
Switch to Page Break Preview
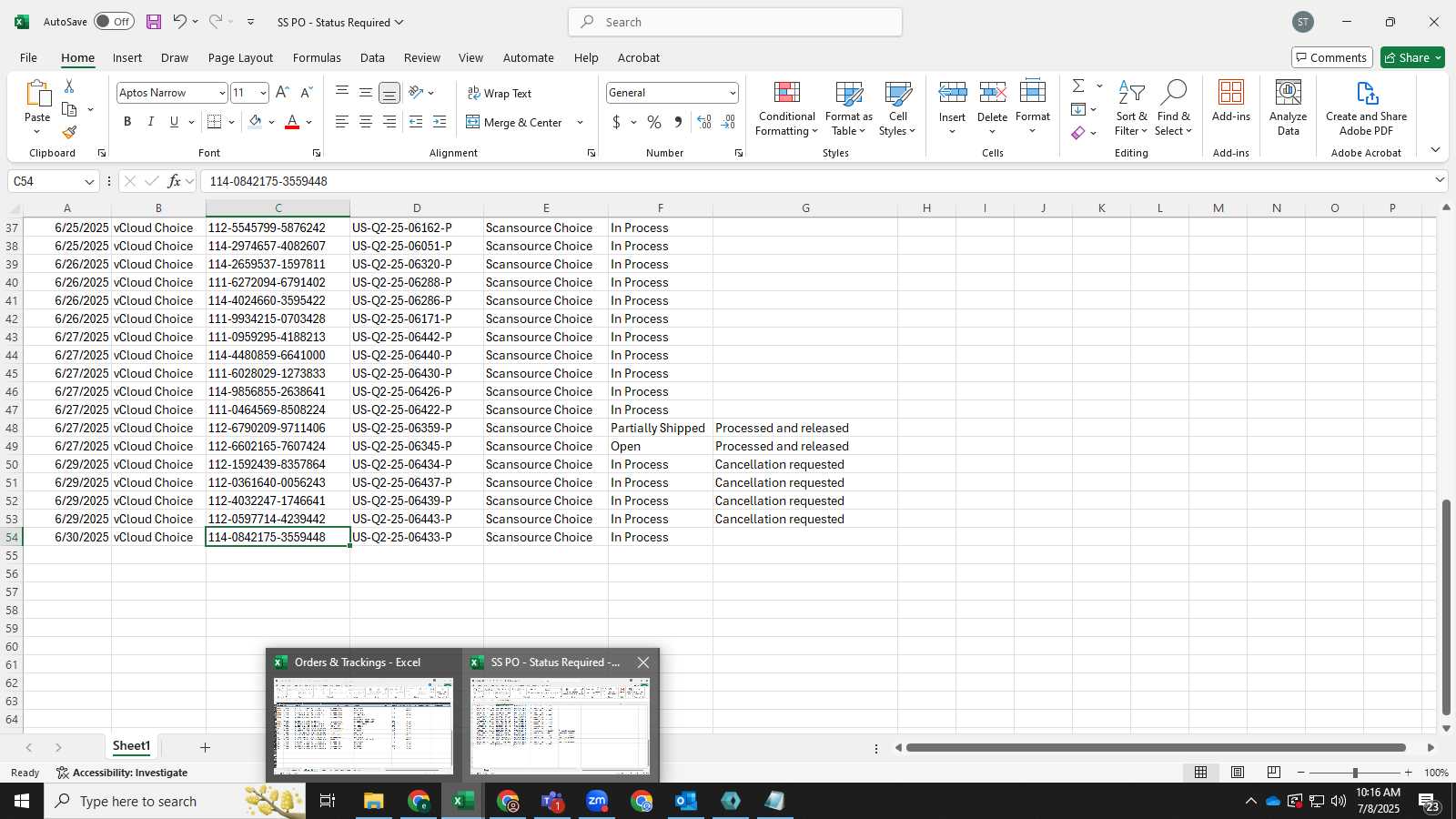pyautogui.click(x=1274, y=773)
